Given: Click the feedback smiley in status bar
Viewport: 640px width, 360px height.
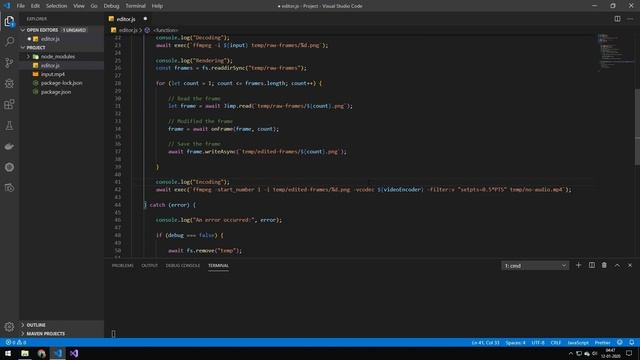Looking at the screenshot, I should pos(620,342).
